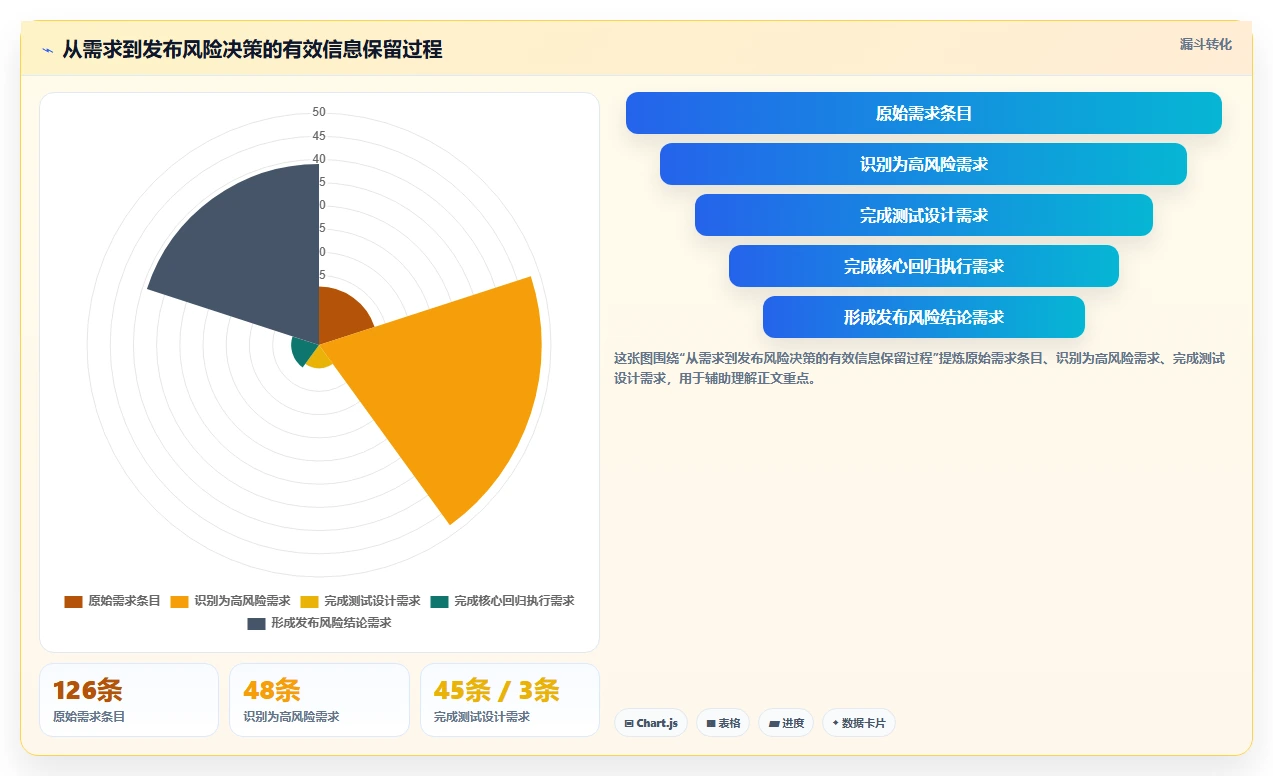Click the dark slate polar chart segment

250,265
